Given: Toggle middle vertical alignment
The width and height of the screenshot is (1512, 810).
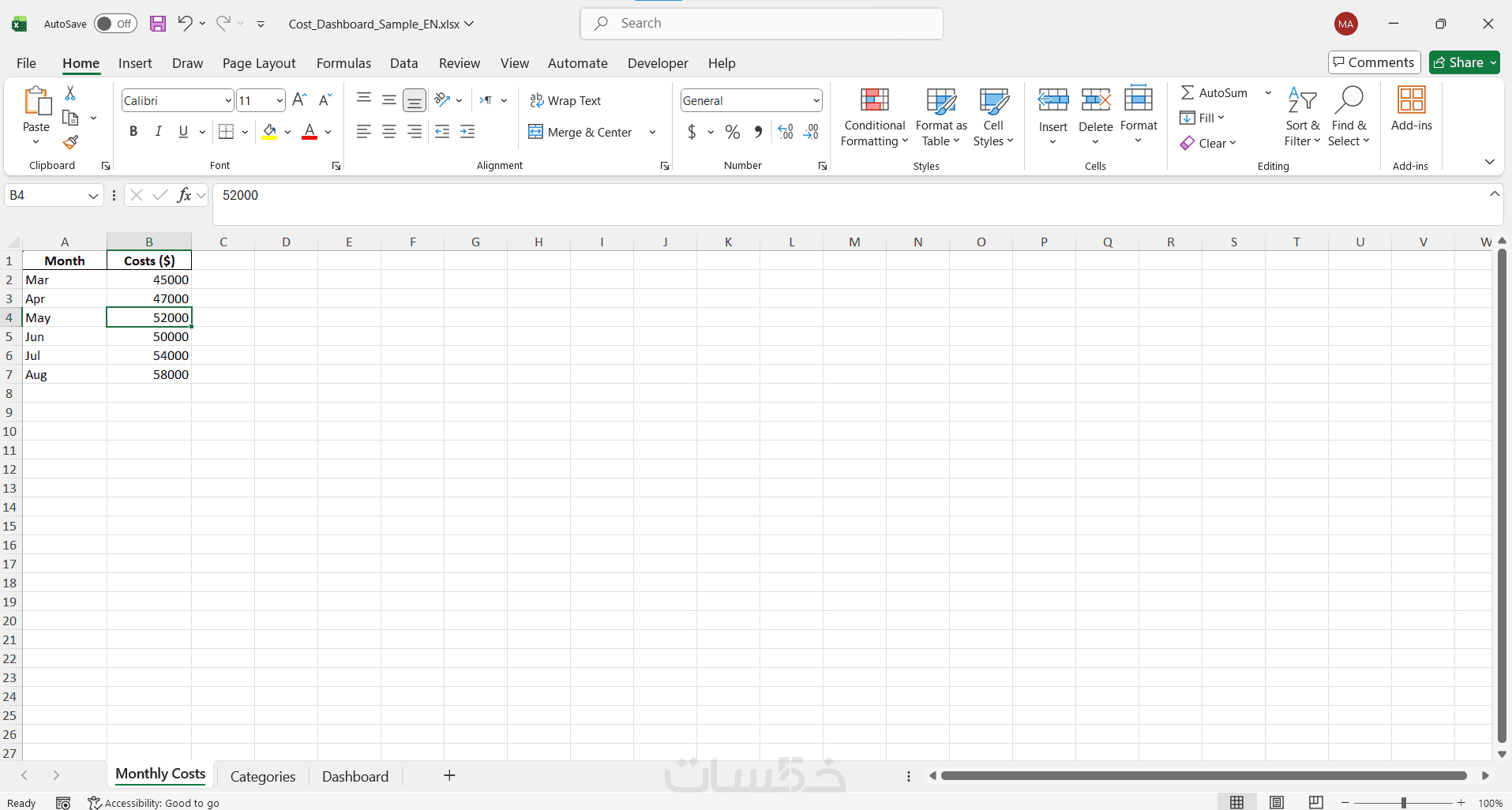Looking at the screenshot, I should pyautogui.click(x=389, y=99).
